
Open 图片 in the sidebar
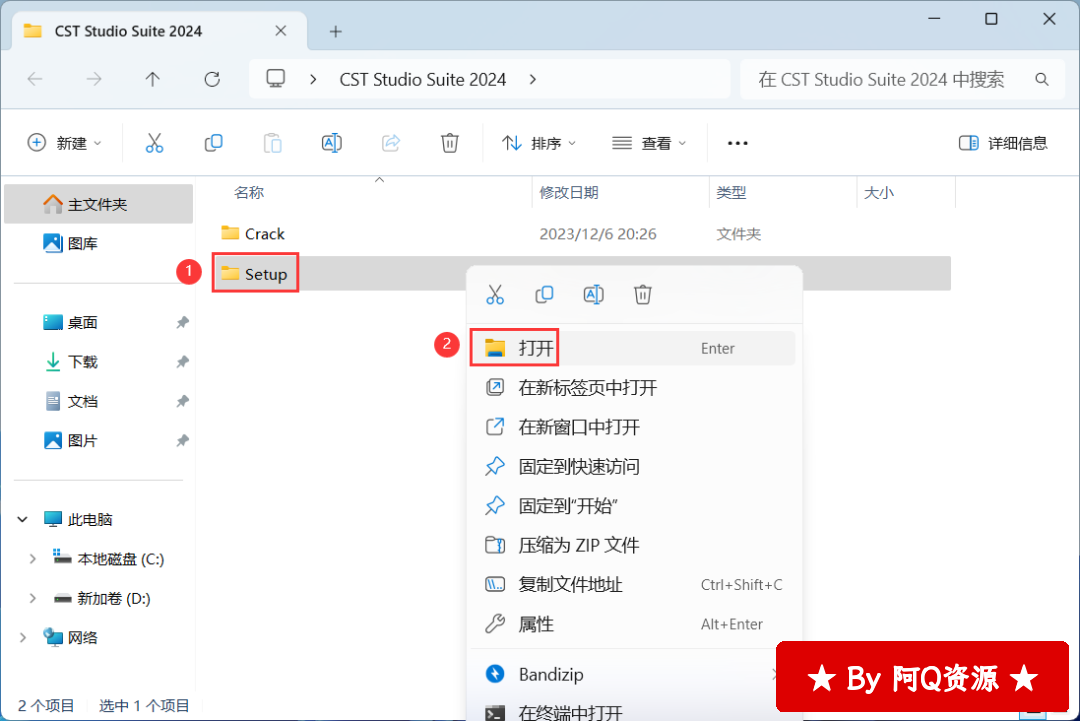coord(98,440)
